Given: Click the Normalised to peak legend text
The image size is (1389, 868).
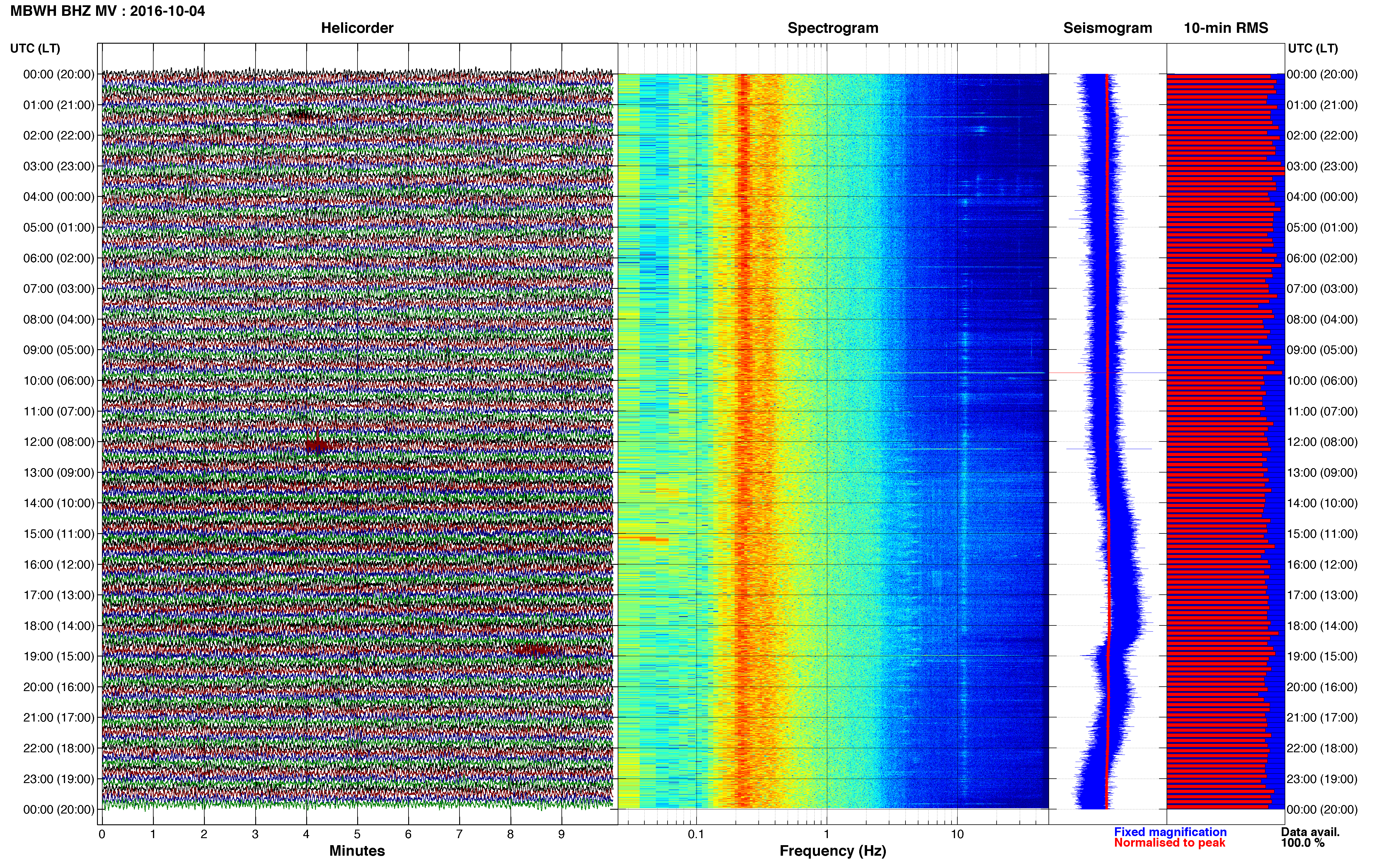Looking at the screenshot, I should (1170, 843).
